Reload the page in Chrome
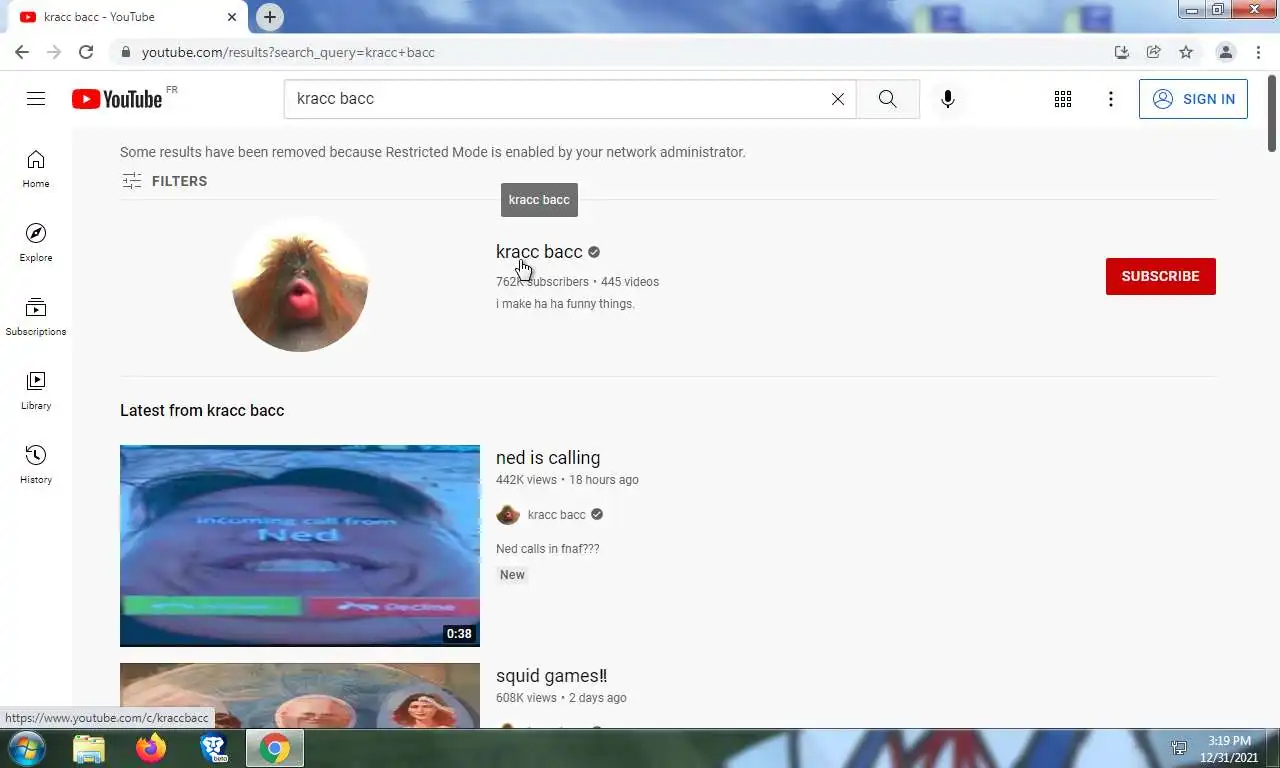This screenshot has height=768, width=1280. point(86,52)
